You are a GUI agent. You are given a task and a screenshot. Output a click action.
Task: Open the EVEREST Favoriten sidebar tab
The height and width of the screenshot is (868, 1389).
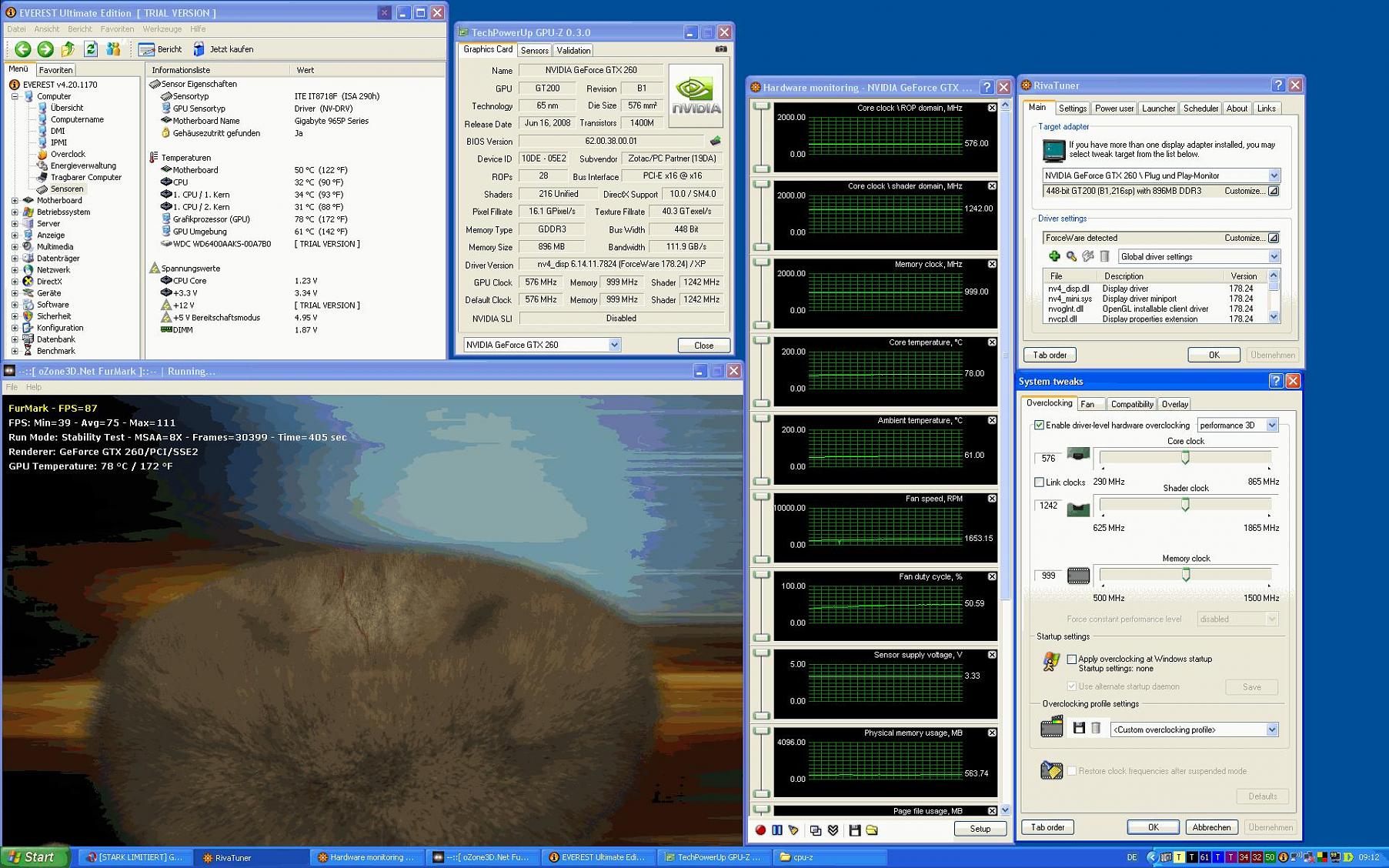tap(55, 70)
